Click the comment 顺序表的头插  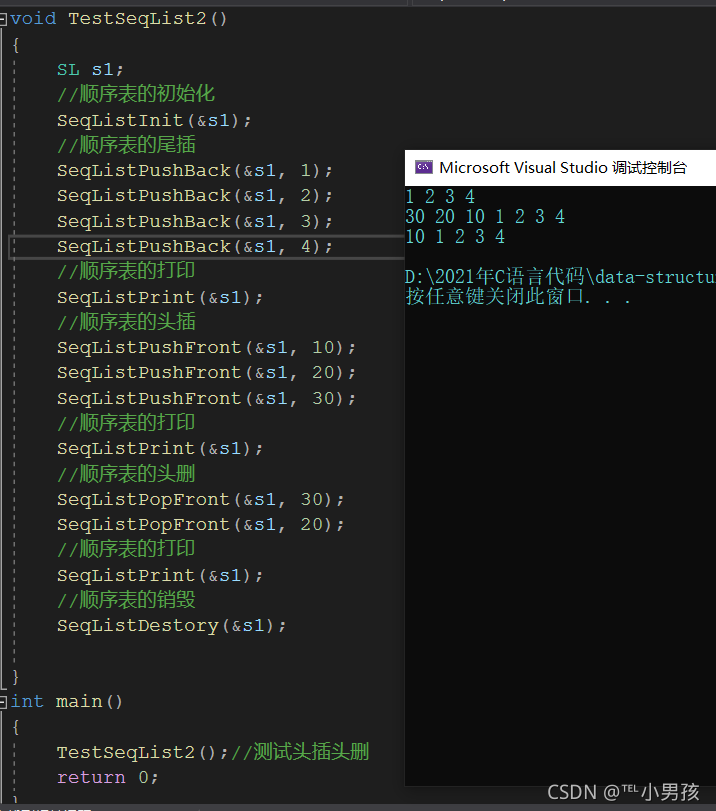click(x=126, y=322)
